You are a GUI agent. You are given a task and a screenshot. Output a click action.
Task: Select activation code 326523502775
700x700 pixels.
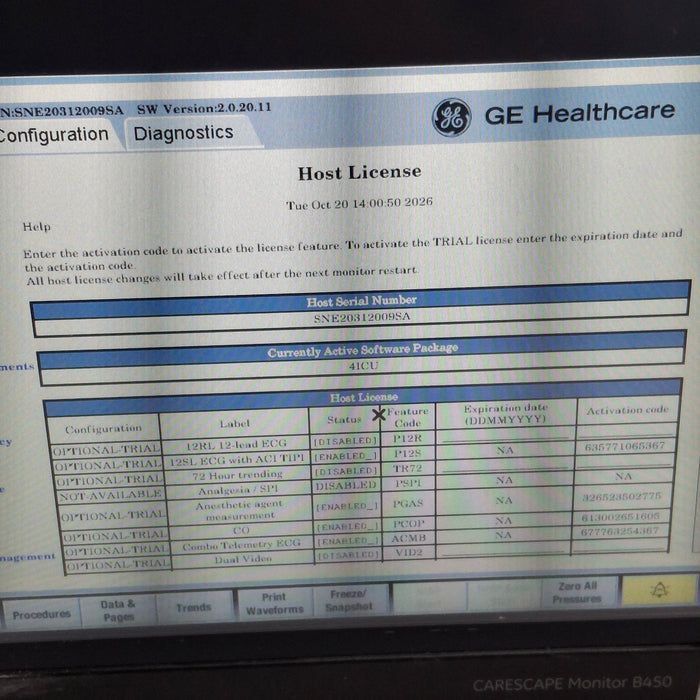point(623,496)
